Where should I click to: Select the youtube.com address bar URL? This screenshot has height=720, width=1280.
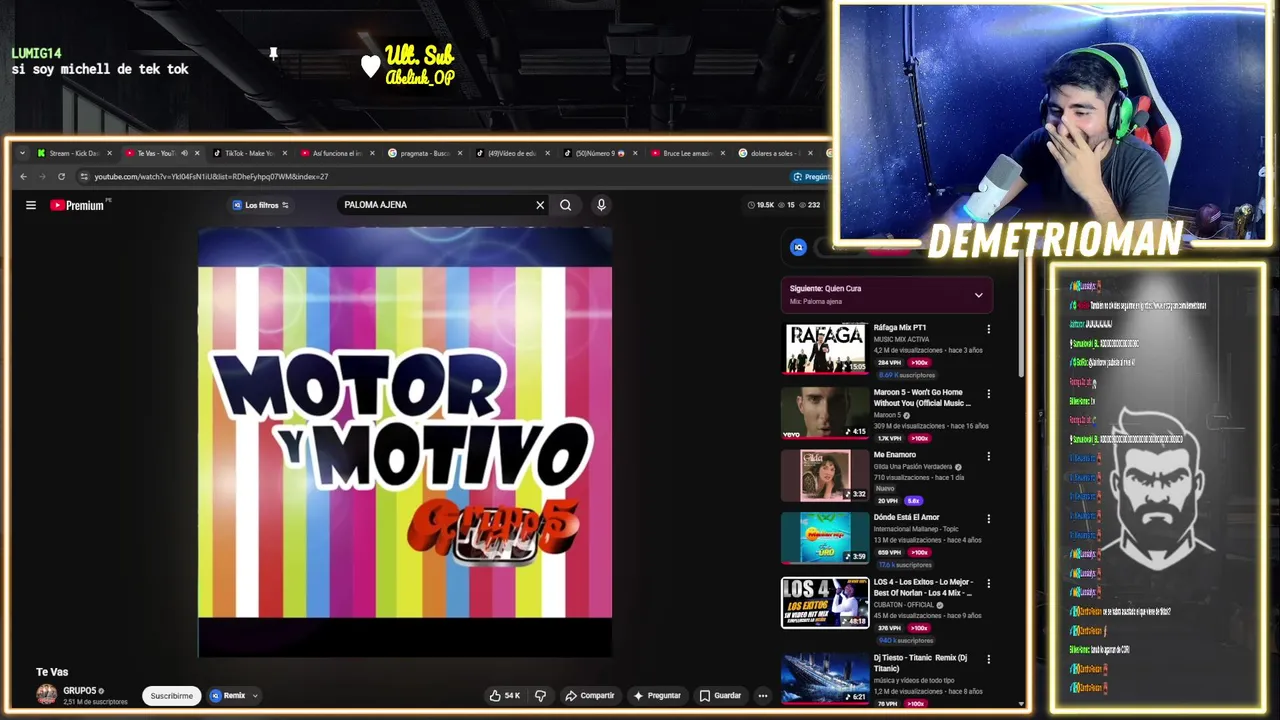point(211,177)
